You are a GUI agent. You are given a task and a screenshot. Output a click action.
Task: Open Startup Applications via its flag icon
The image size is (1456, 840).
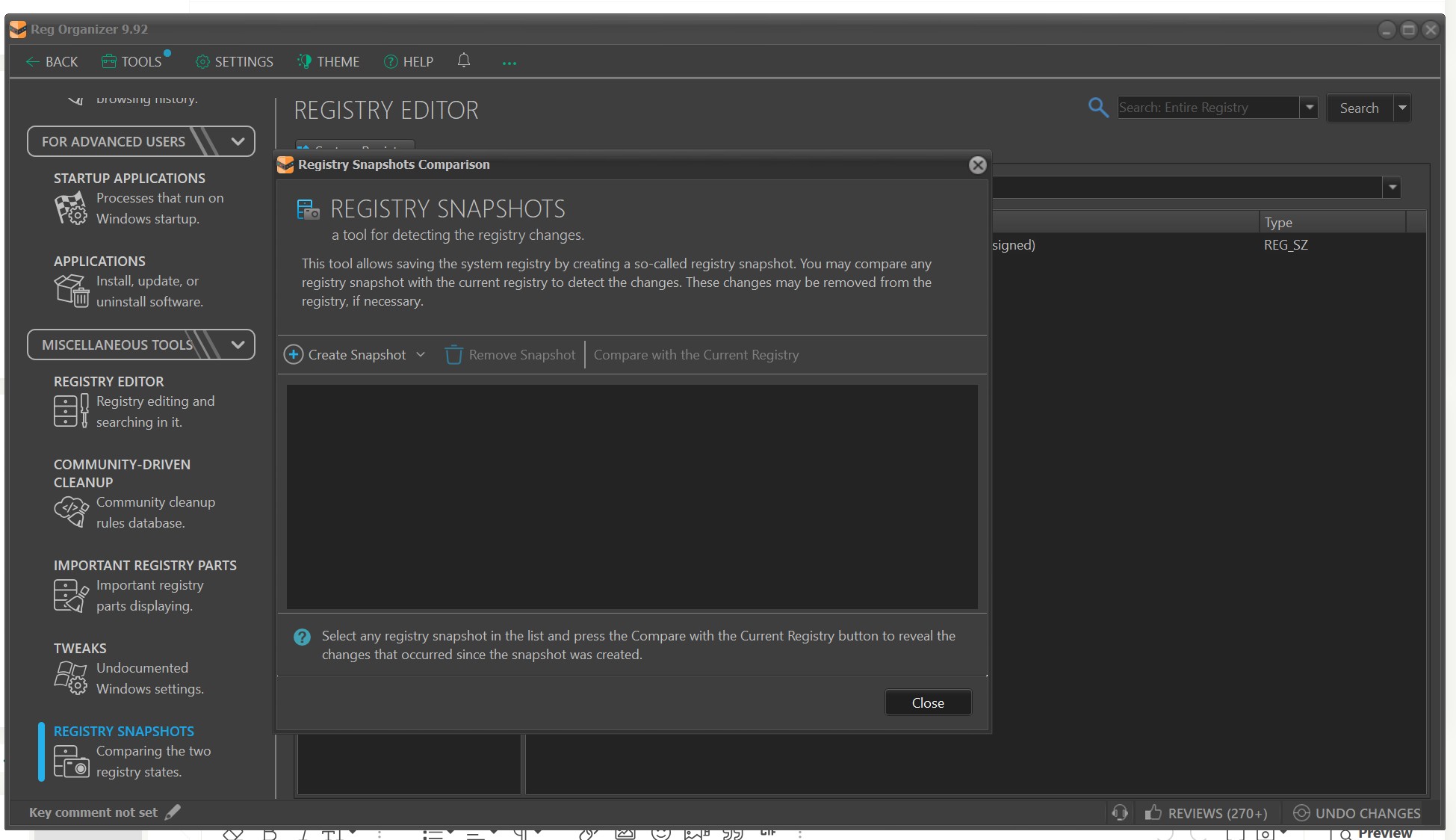click(x=71, y=209)
